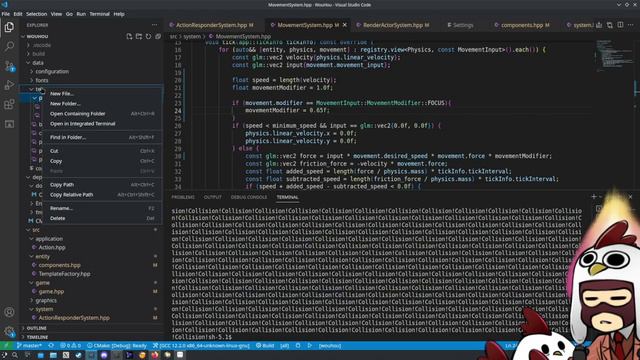Open the Remote Explorer view icon

9,124
